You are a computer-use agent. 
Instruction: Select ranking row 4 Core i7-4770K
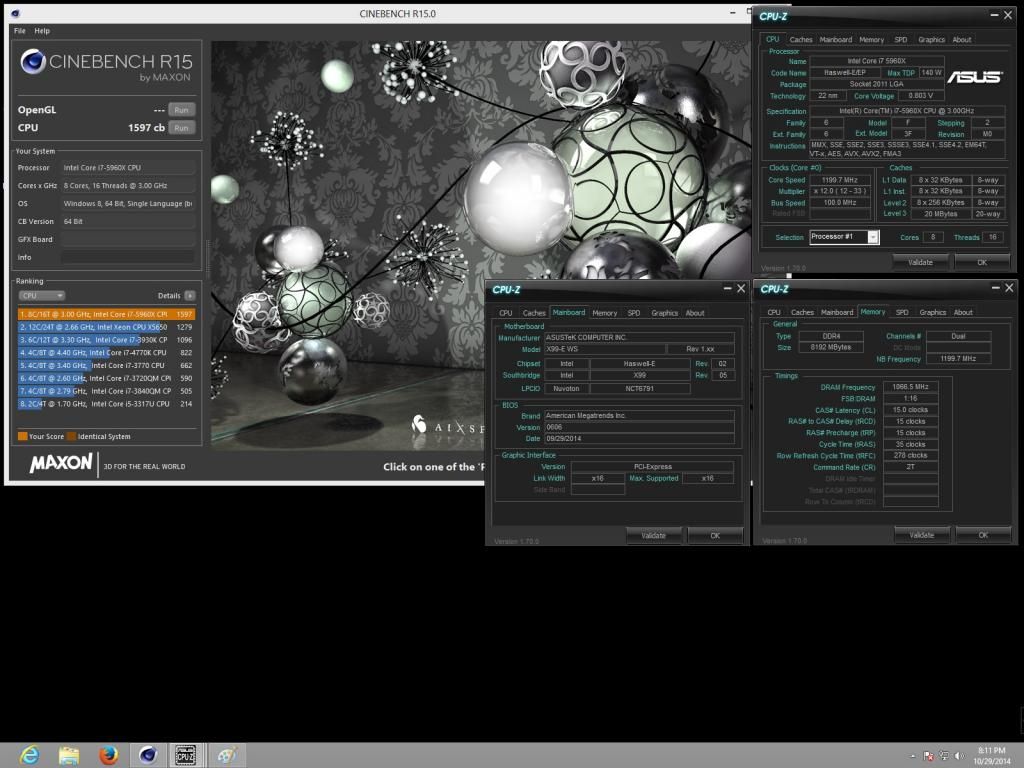(x=106, y=353)
